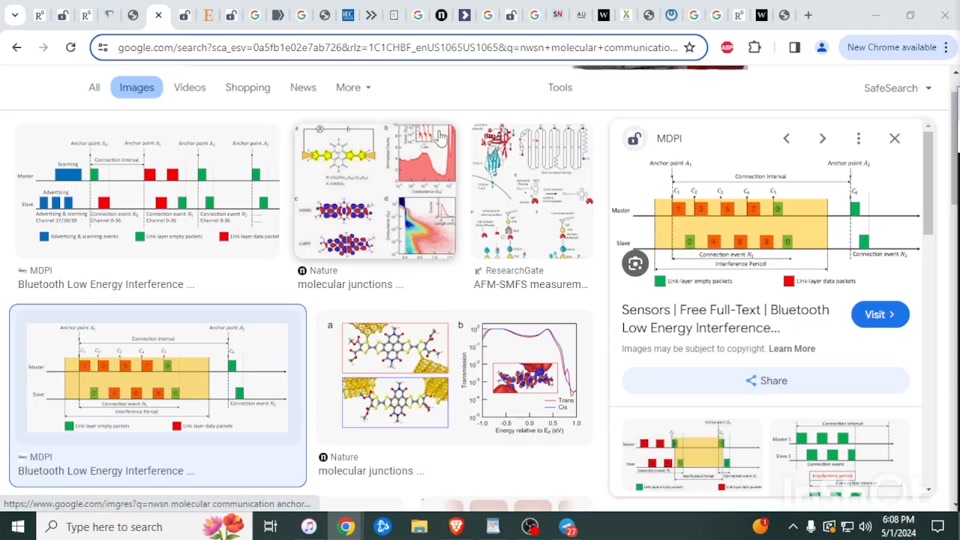Switch to the News tab
Viewport: 960px width, 540px height.
[x=303, y=88]
